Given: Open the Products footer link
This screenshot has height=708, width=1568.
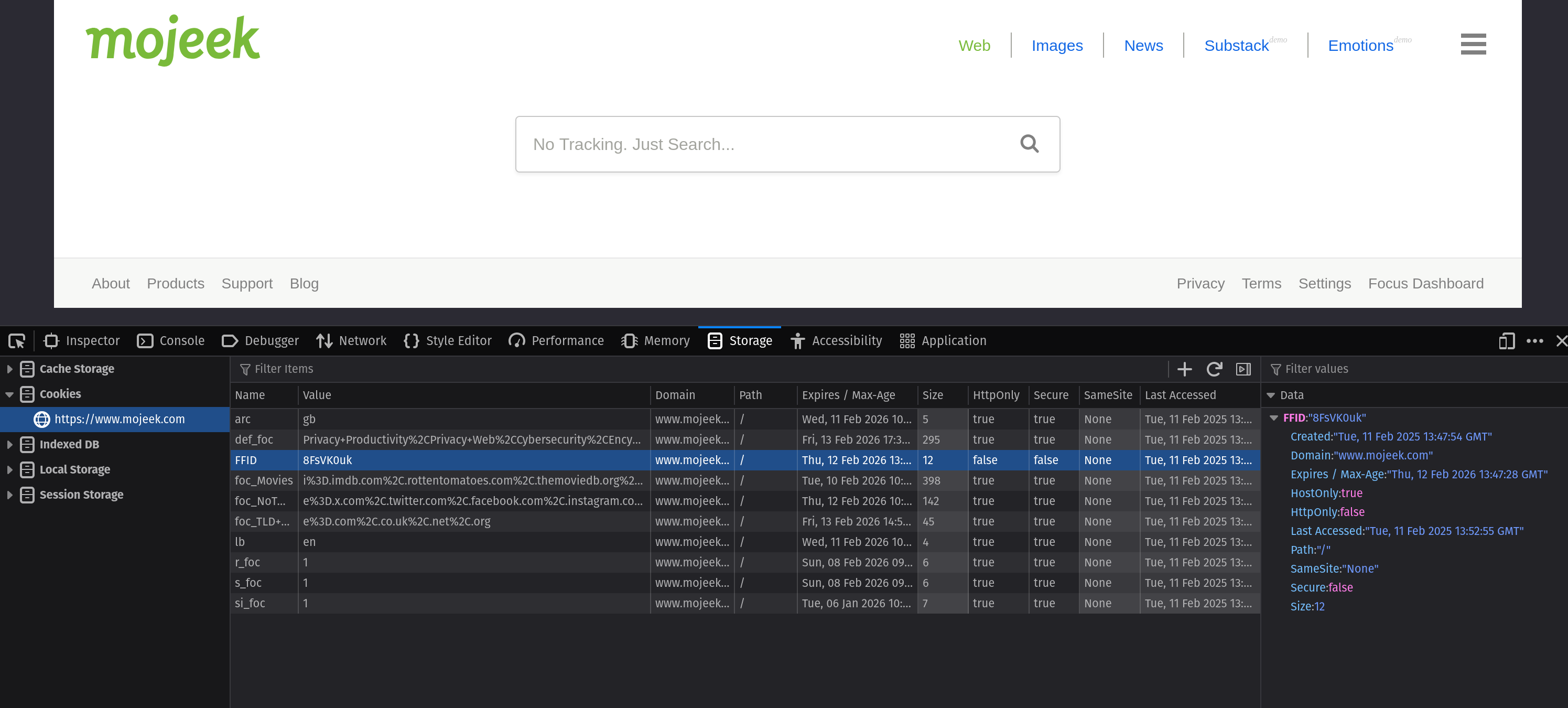Looking at the screenshot, I should coord(175,283).
